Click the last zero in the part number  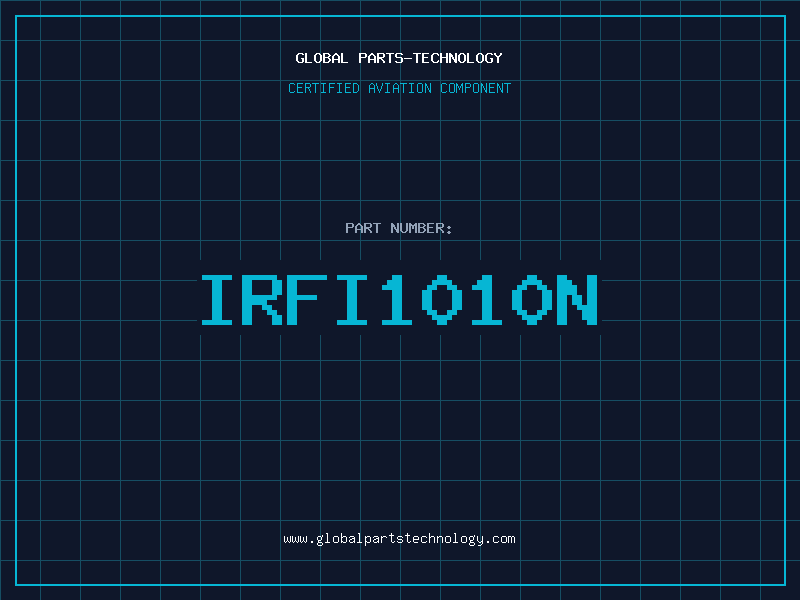pyautogui.click(x=532, y=299)
